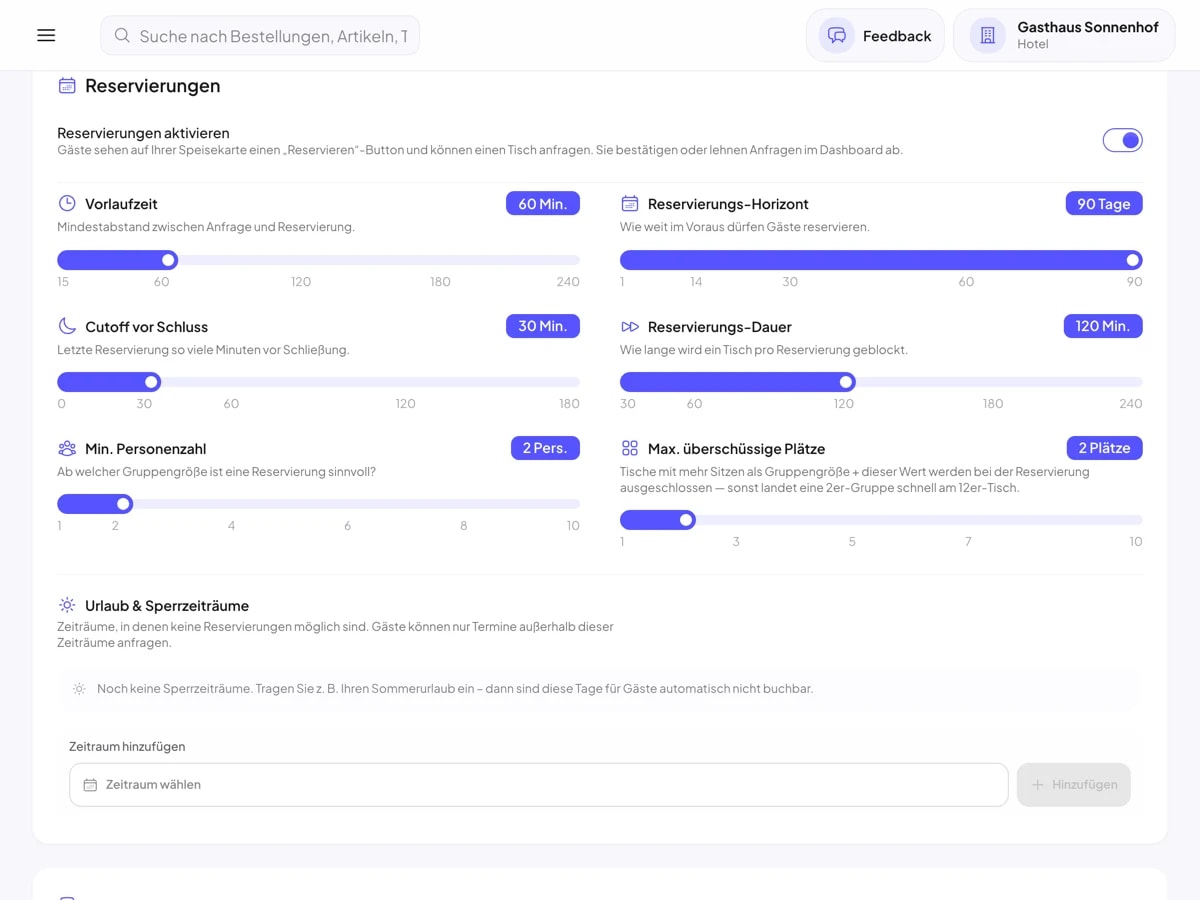Click the Max. überschüssige Plätze grid icon

tap(630, 449)
